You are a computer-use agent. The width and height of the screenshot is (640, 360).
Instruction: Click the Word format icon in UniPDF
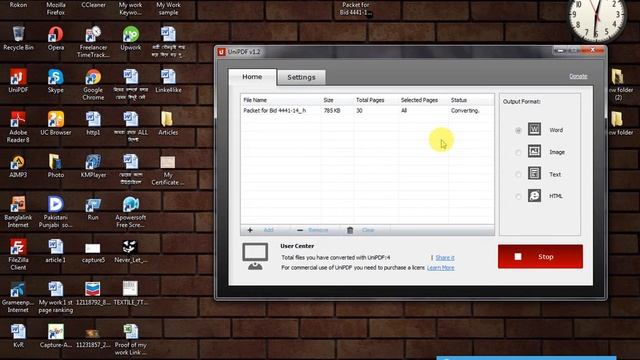534,129
